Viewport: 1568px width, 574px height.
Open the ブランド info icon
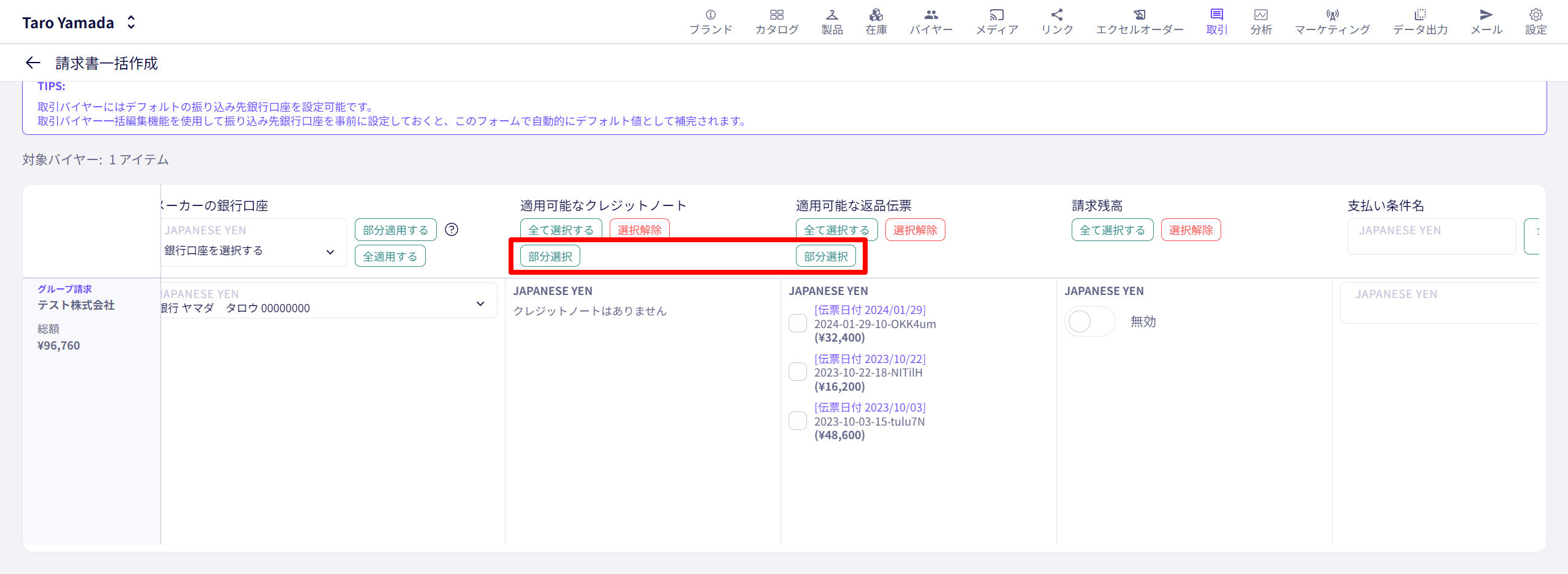710,15
